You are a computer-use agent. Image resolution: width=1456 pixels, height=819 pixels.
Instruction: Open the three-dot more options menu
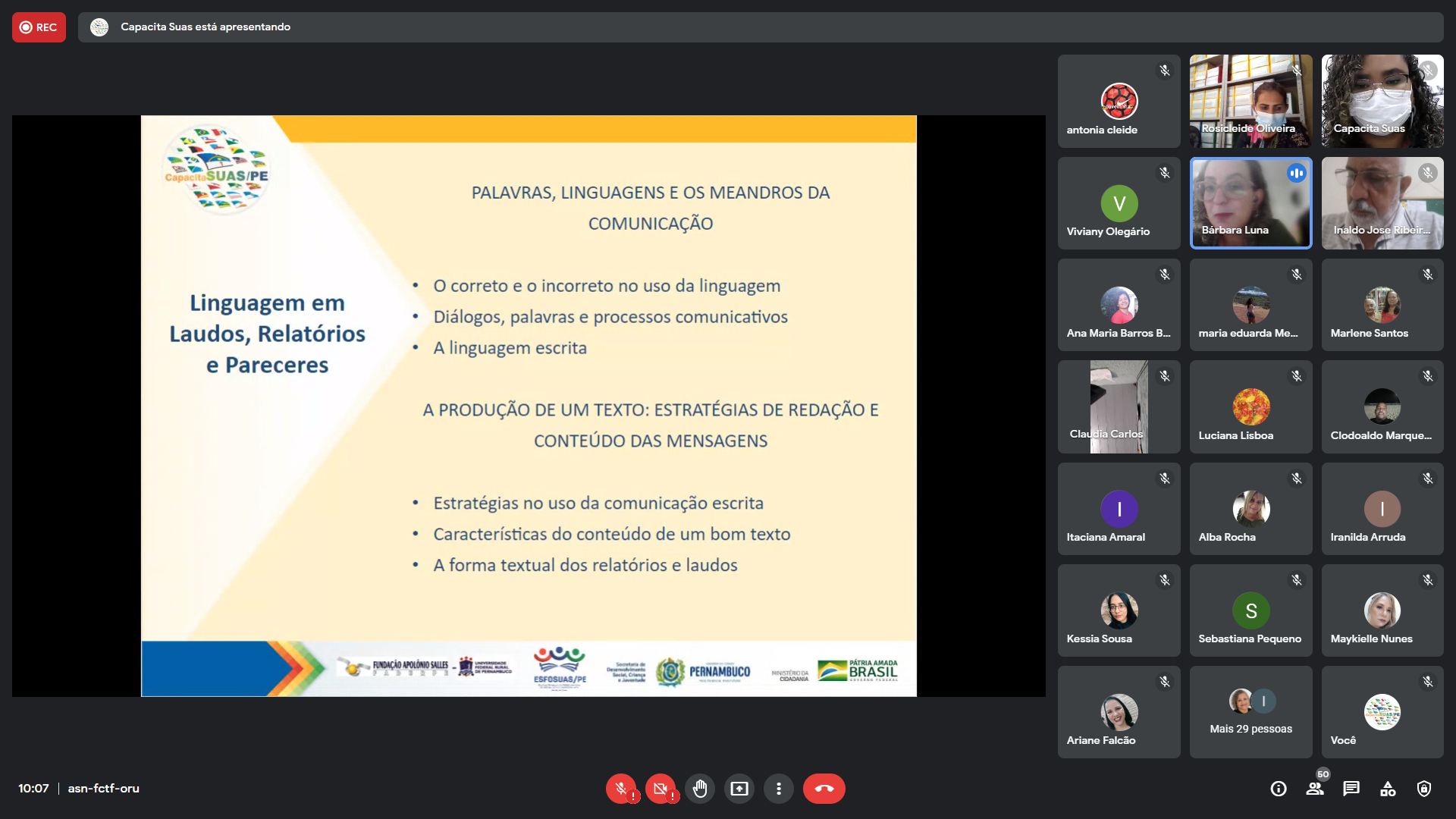[779, 789]
